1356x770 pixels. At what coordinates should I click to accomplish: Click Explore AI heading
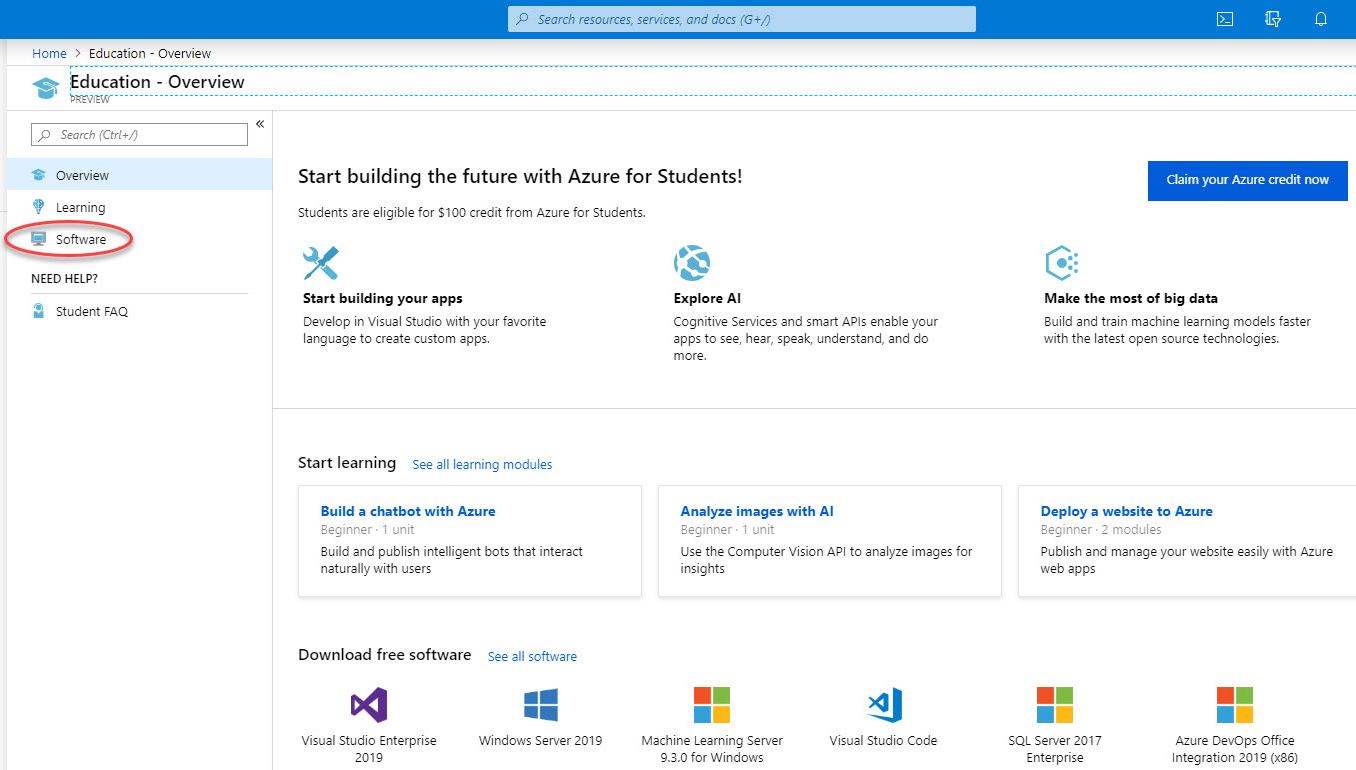(x=707, y=298)
